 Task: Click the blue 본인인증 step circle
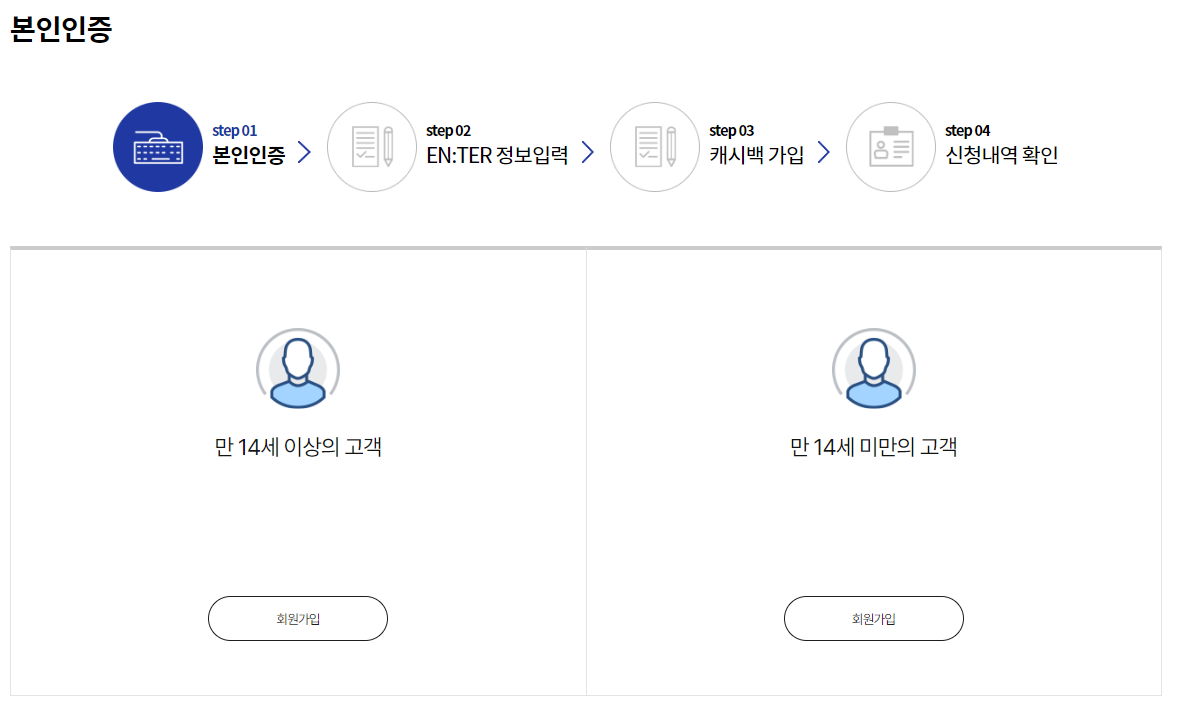point(158,146)
